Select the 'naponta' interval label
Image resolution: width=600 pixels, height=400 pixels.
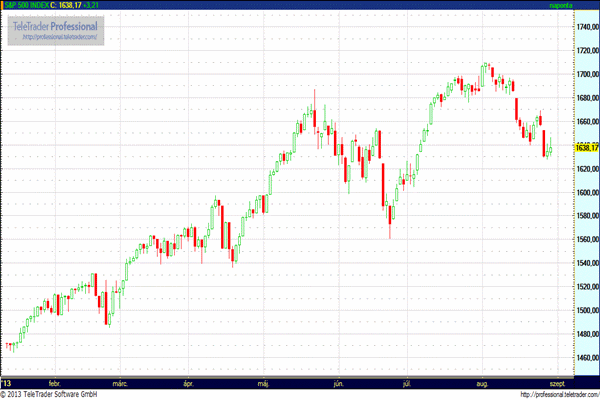pos(565,5)
